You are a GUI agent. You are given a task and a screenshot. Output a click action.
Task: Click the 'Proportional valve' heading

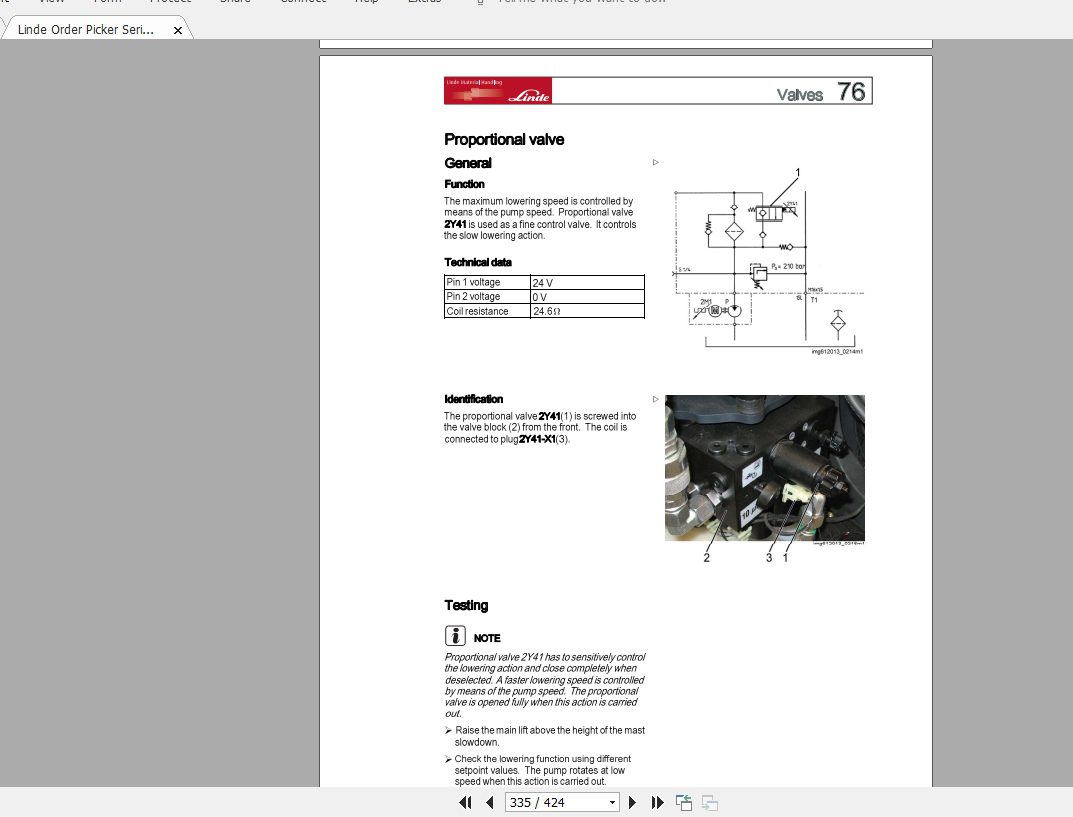[504, 140]
